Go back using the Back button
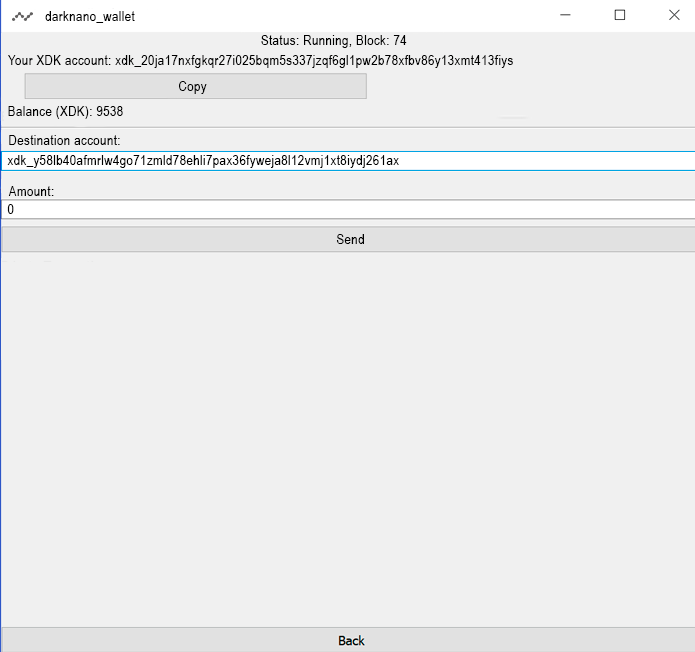The height and width of the screenshot is (652, 695). (x=348, y=640)
